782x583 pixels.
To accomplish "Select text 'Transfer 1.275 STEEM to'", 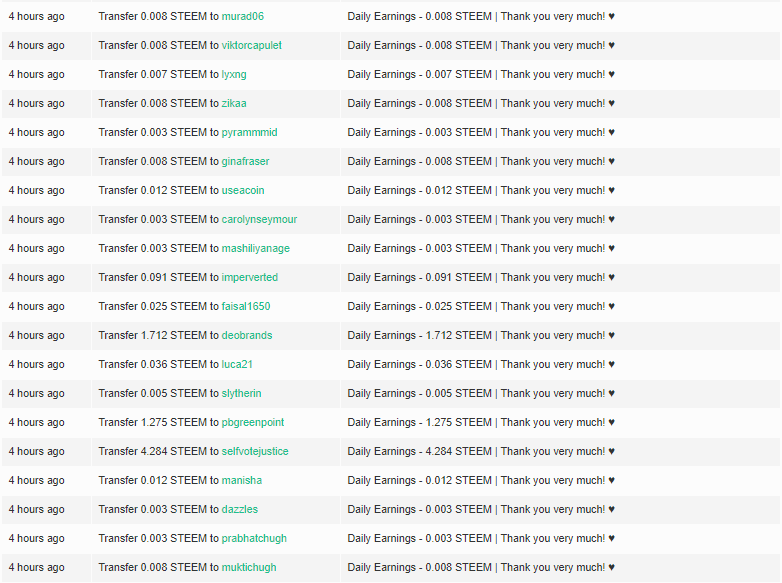I will tap(159, 421).
